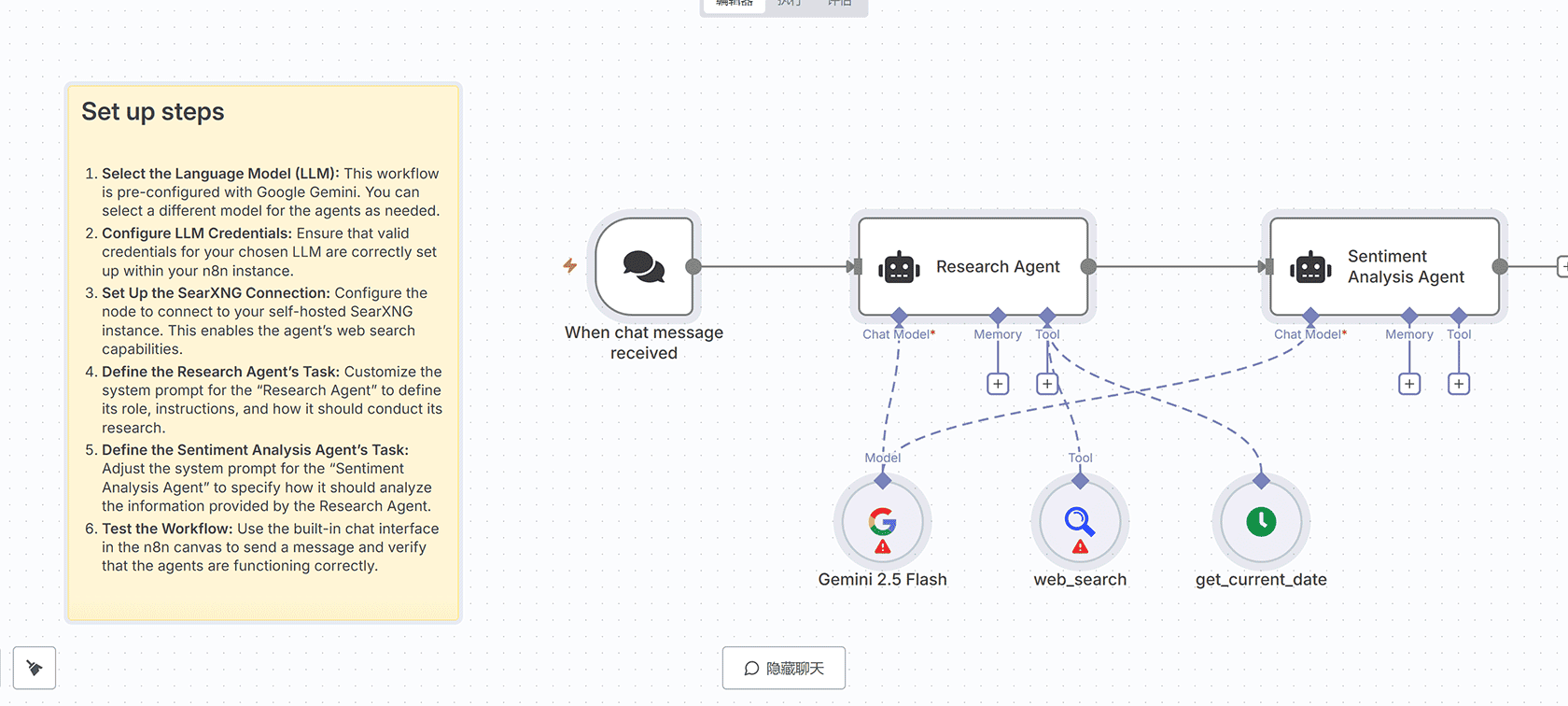Open the get_current_date clock node
This screenshot has width=1568, height=706.
coord(1261,523)
